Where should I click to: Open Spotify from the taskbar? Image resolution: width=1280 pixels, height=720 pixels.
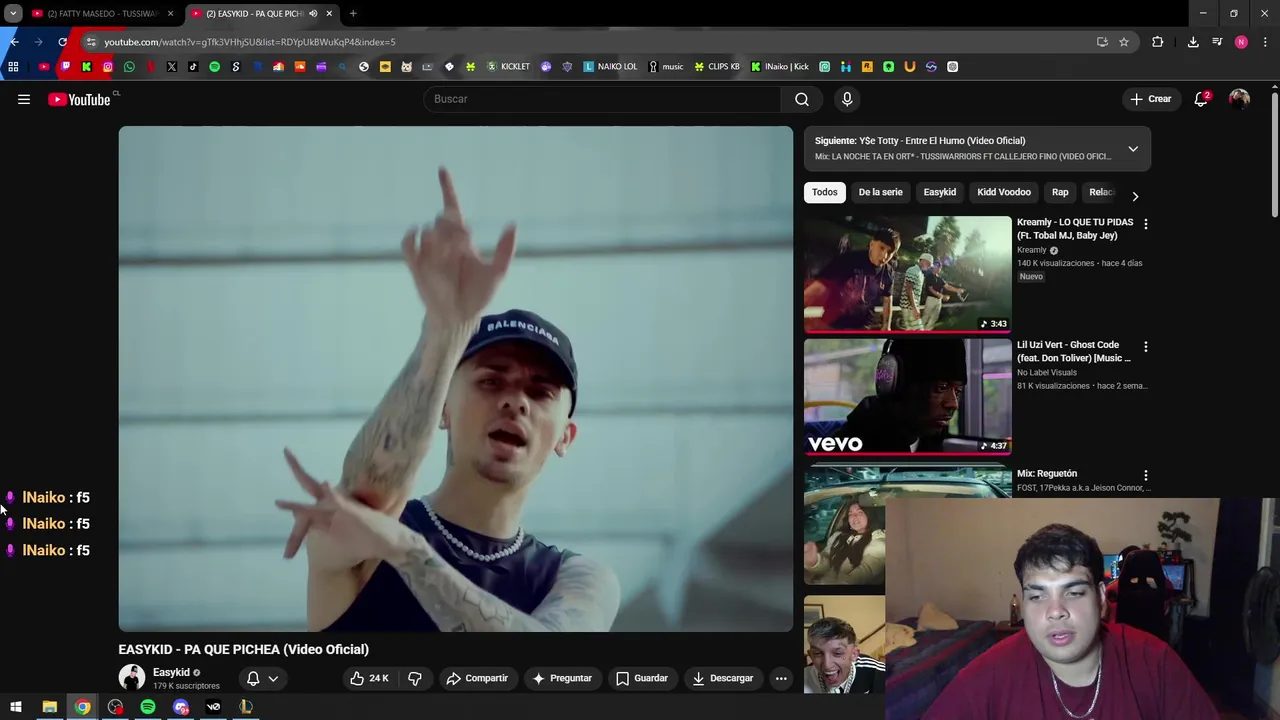click(x=148, y=707)
